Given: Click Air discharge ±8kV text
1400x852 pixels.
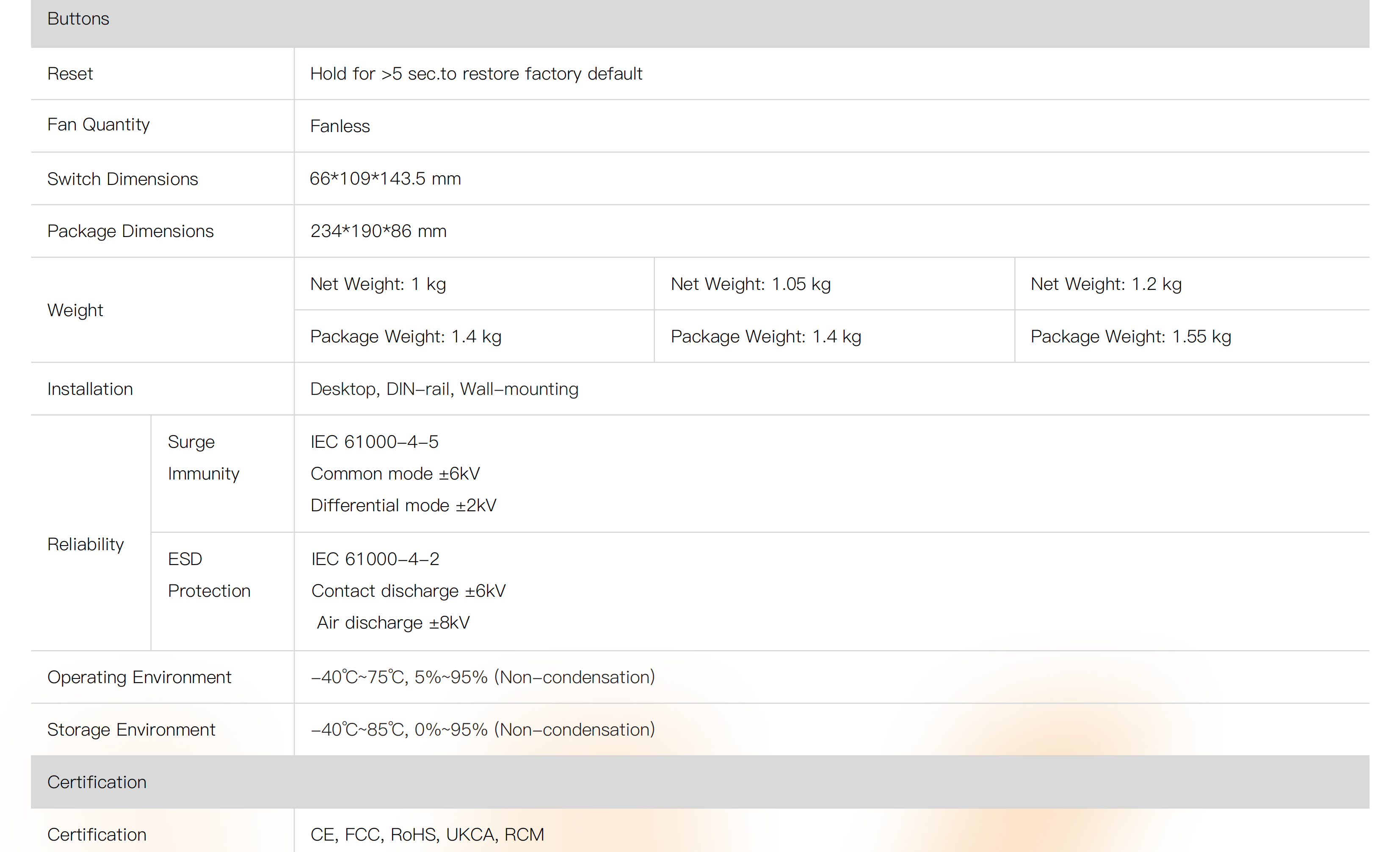Looking at the screenshot, I should [392, 623].
